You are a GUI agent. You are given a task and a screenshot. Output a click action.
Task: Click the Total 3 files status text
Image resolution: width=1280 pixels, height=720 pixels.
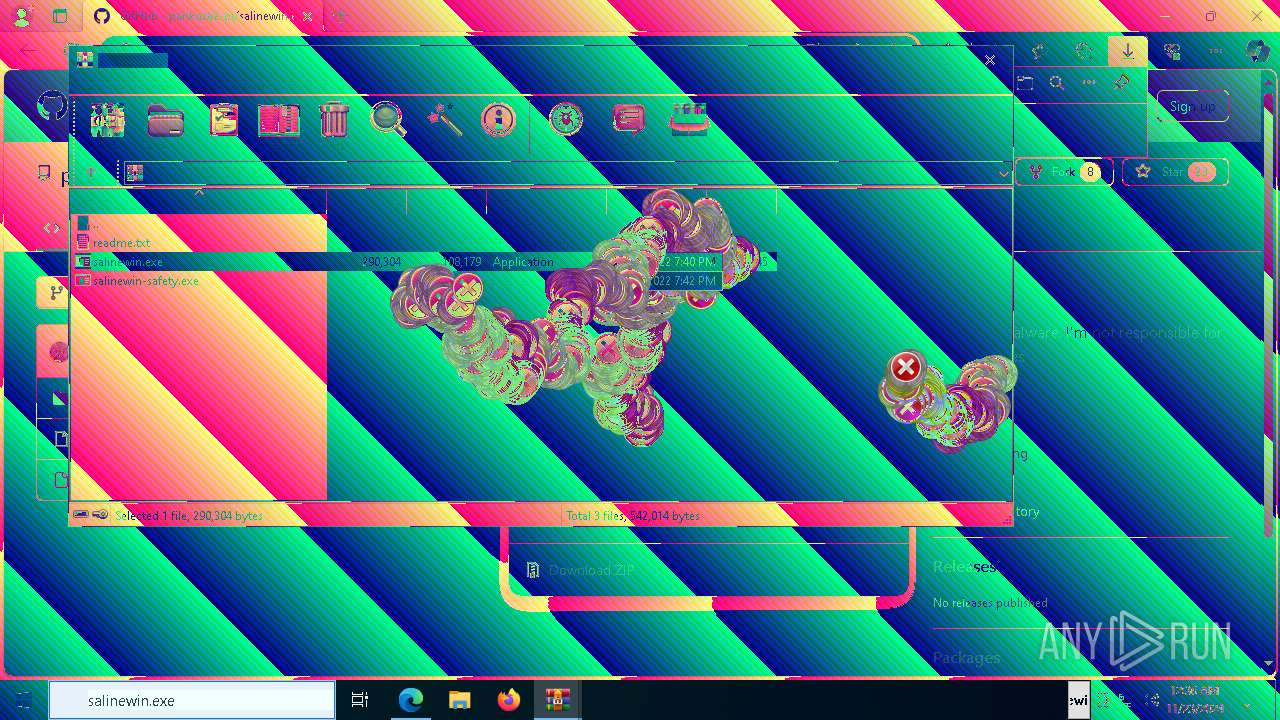[633, 516]
